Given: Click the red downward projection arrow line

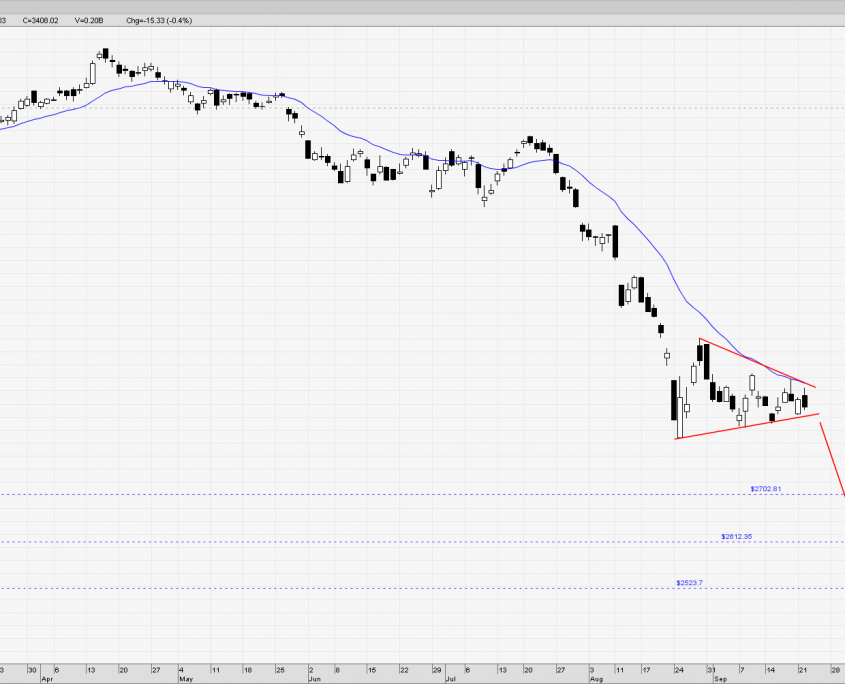Looking at the screenshot, I should (833, 460).
